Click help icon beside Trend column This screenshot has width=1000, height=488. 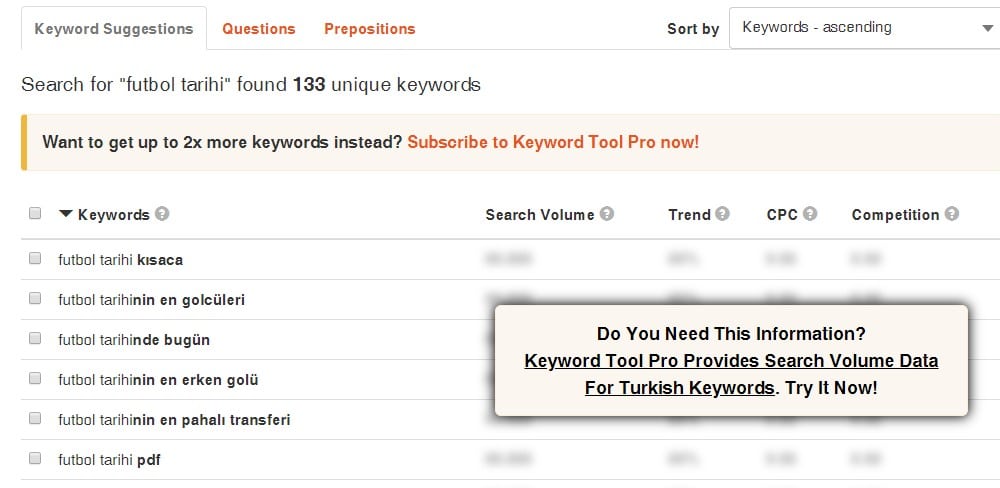(x=722, y=214)
